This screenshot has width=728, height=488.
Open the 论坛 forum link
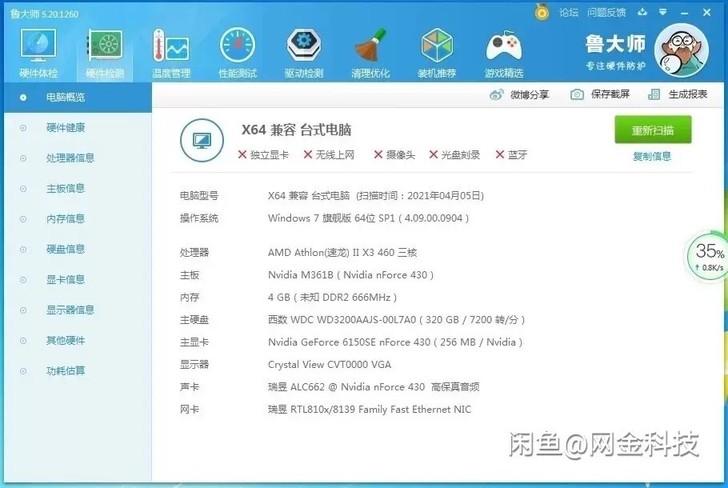pyautogui.click(x=569, y=13)
